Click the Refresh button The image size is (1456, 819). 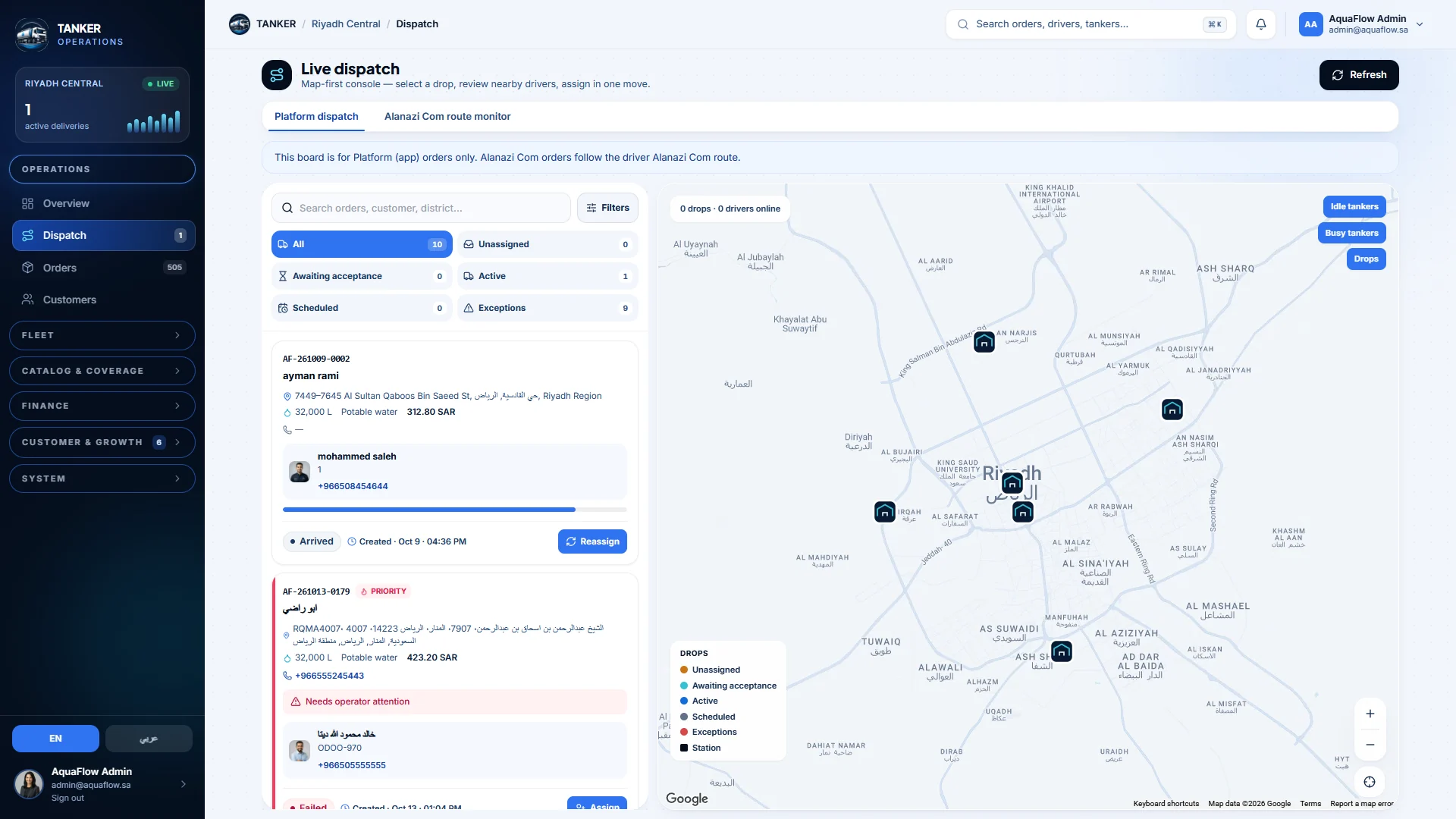pyautogui.click(x=1359, y=75)
